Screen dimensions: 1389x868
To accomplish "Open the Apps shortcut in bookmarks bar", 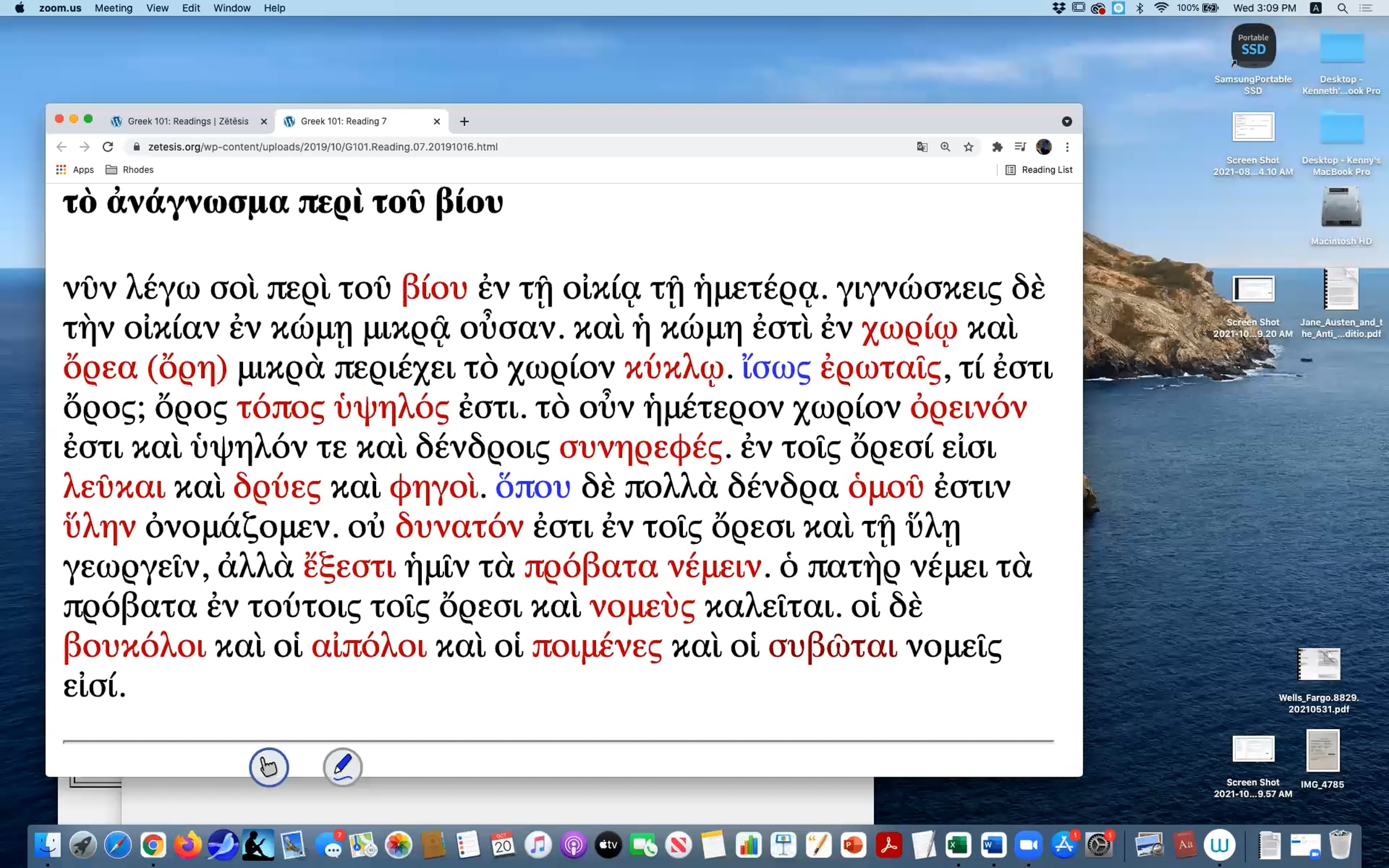I will [75, 170].
